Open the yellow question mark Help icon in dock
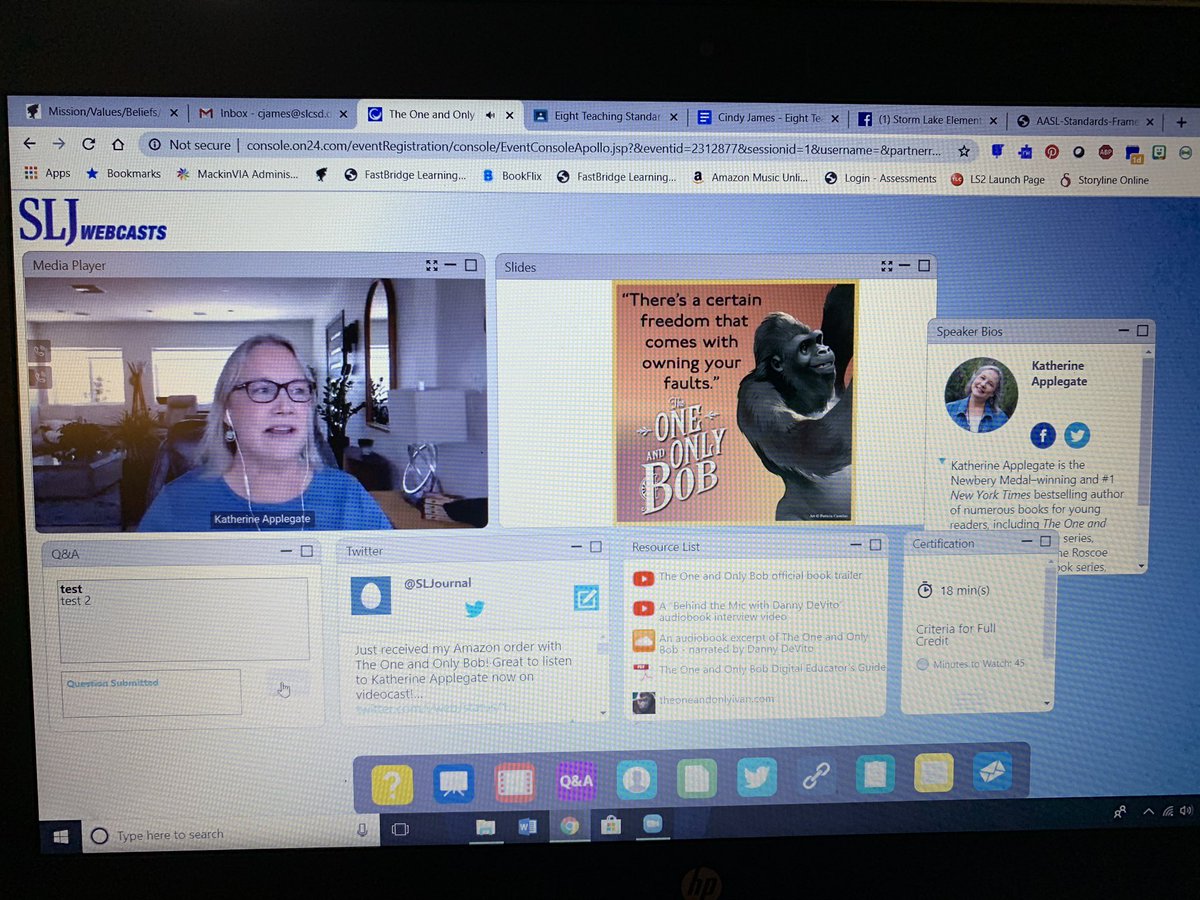The image size is (1200, 900). coord(392,783)
